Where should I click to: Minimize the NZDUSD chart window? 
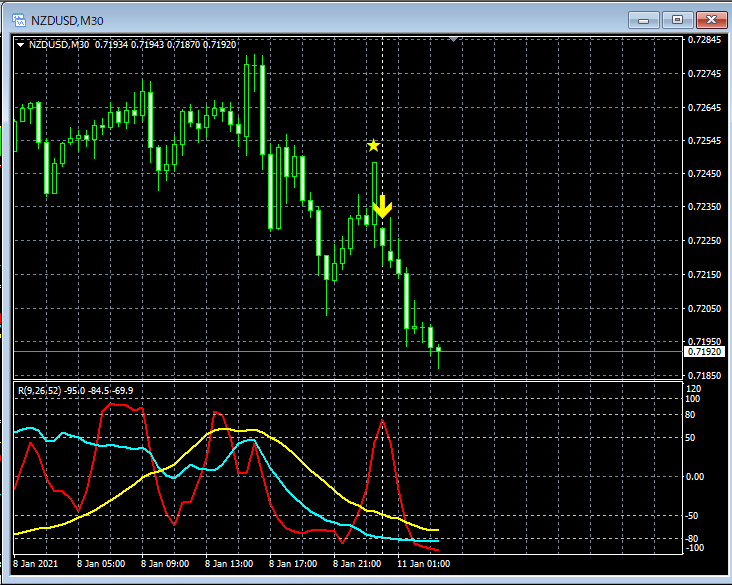tap(648, 19)
